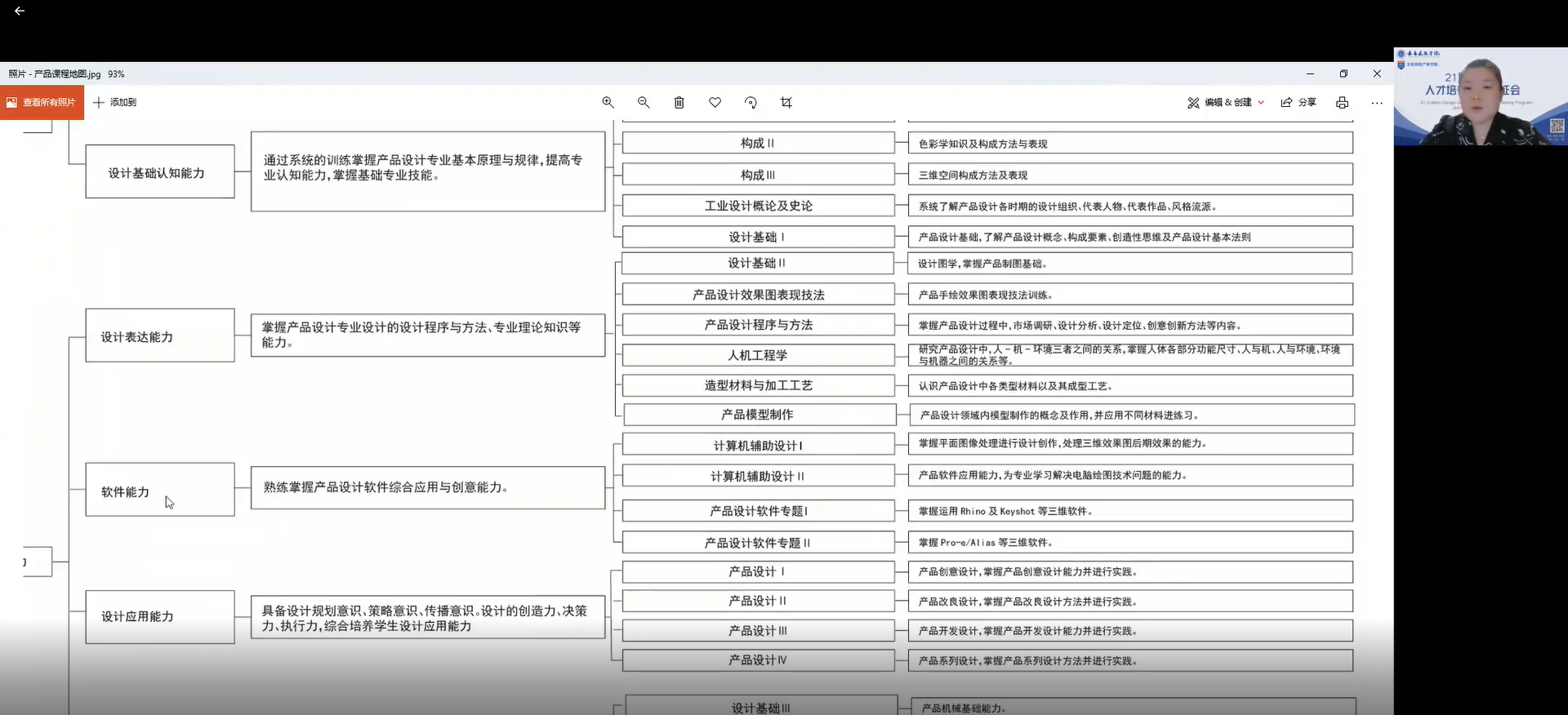Click 熟练掌握产品设计软件综合应用 description box
1568x715 pixels.
[428, 488]
